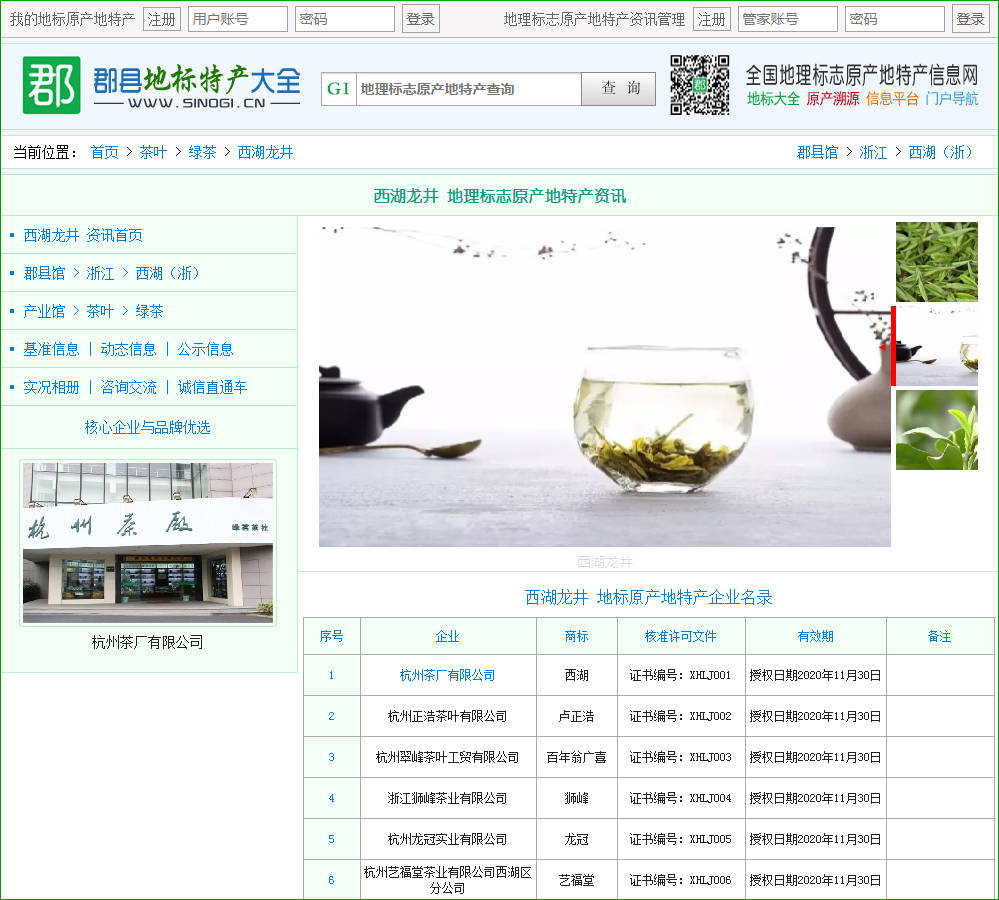Select the teapot and glass thumbnail
The image size is (999, 900).
coord(937,346)
